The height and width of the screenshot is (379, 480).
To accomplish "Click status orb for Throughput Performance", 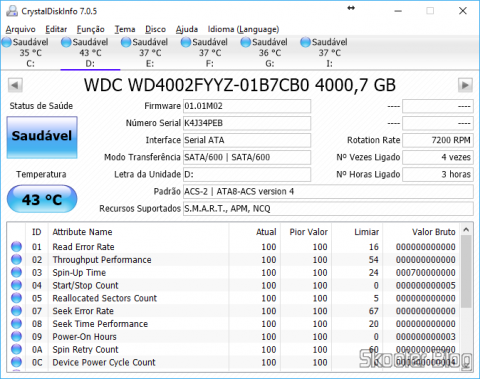I will 16,259.
